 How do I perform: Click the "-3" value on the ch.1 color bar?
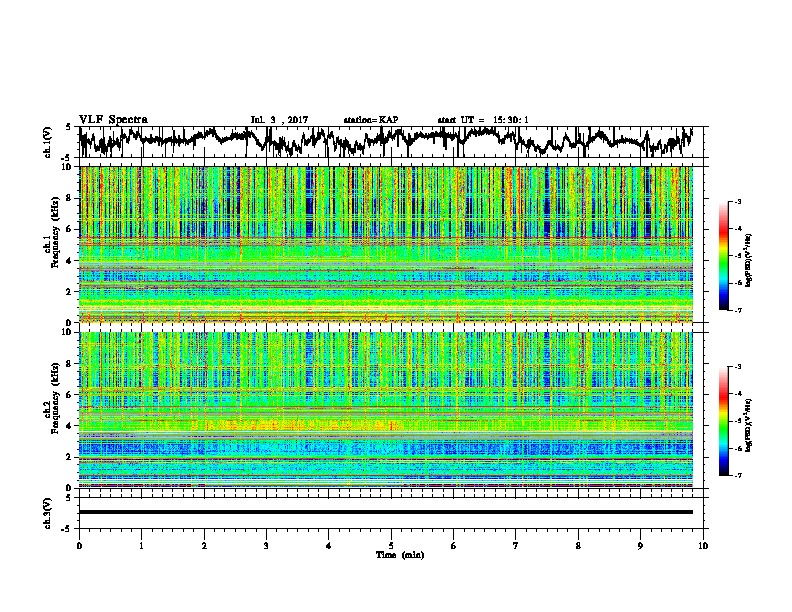coord(737,201)
